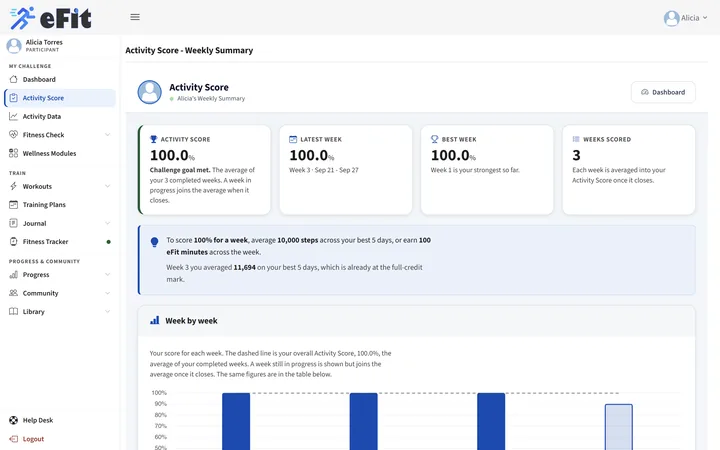Click the Week by week chart icon
This screenshot has width=720, height=450.
pyautogui.click(x=155, y=320)
